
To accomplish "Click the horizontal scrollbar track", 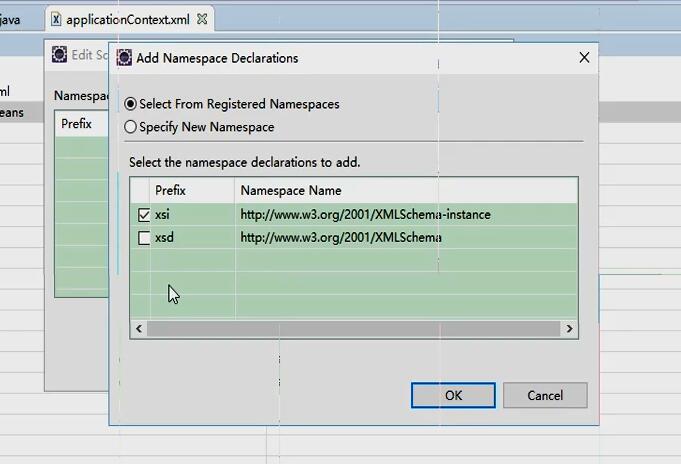I will (354, 328).
